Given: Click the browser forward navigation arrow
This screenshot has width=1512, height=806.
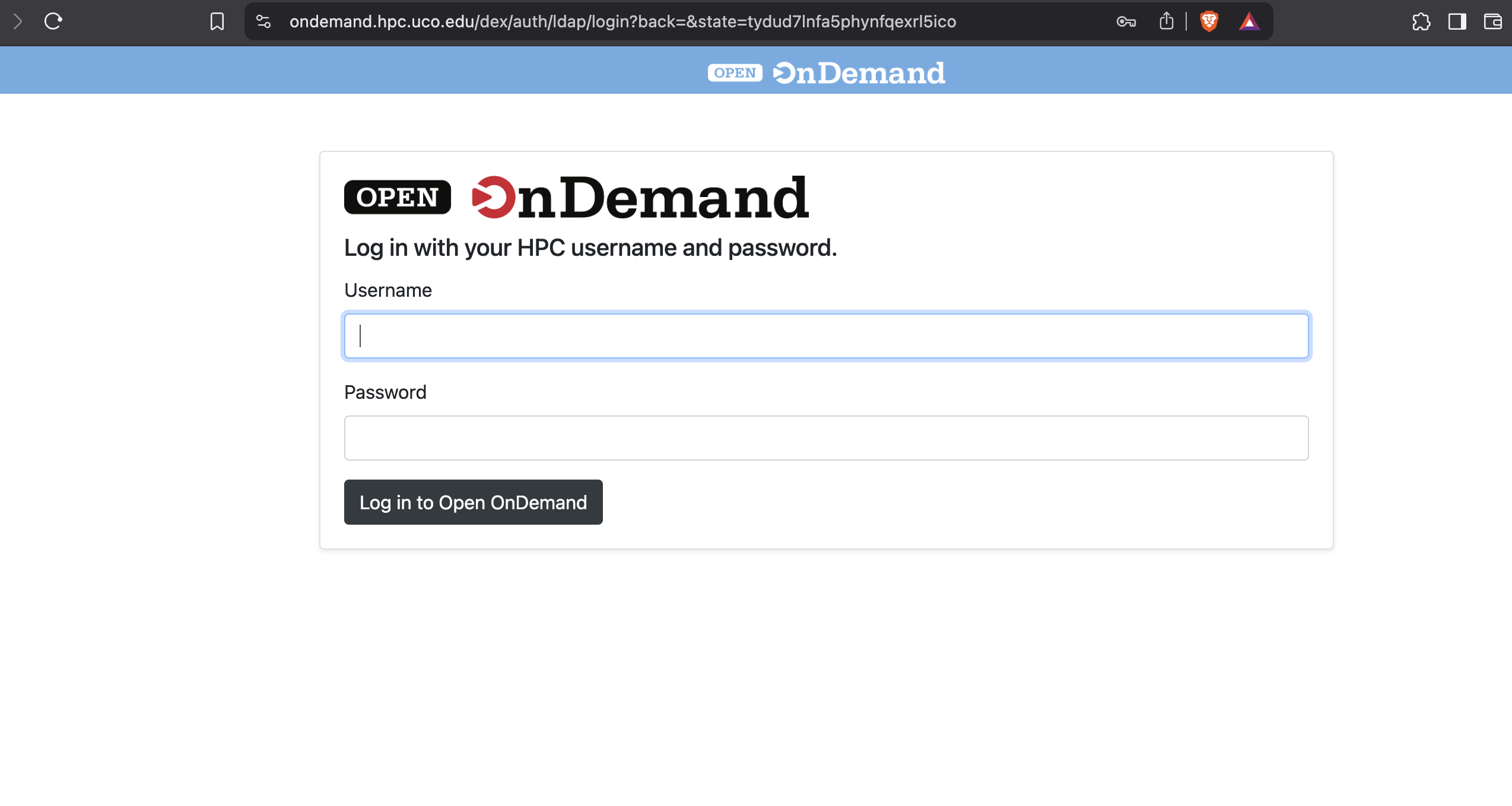Looking at the screenshot, I should click(x=18, y=22).
